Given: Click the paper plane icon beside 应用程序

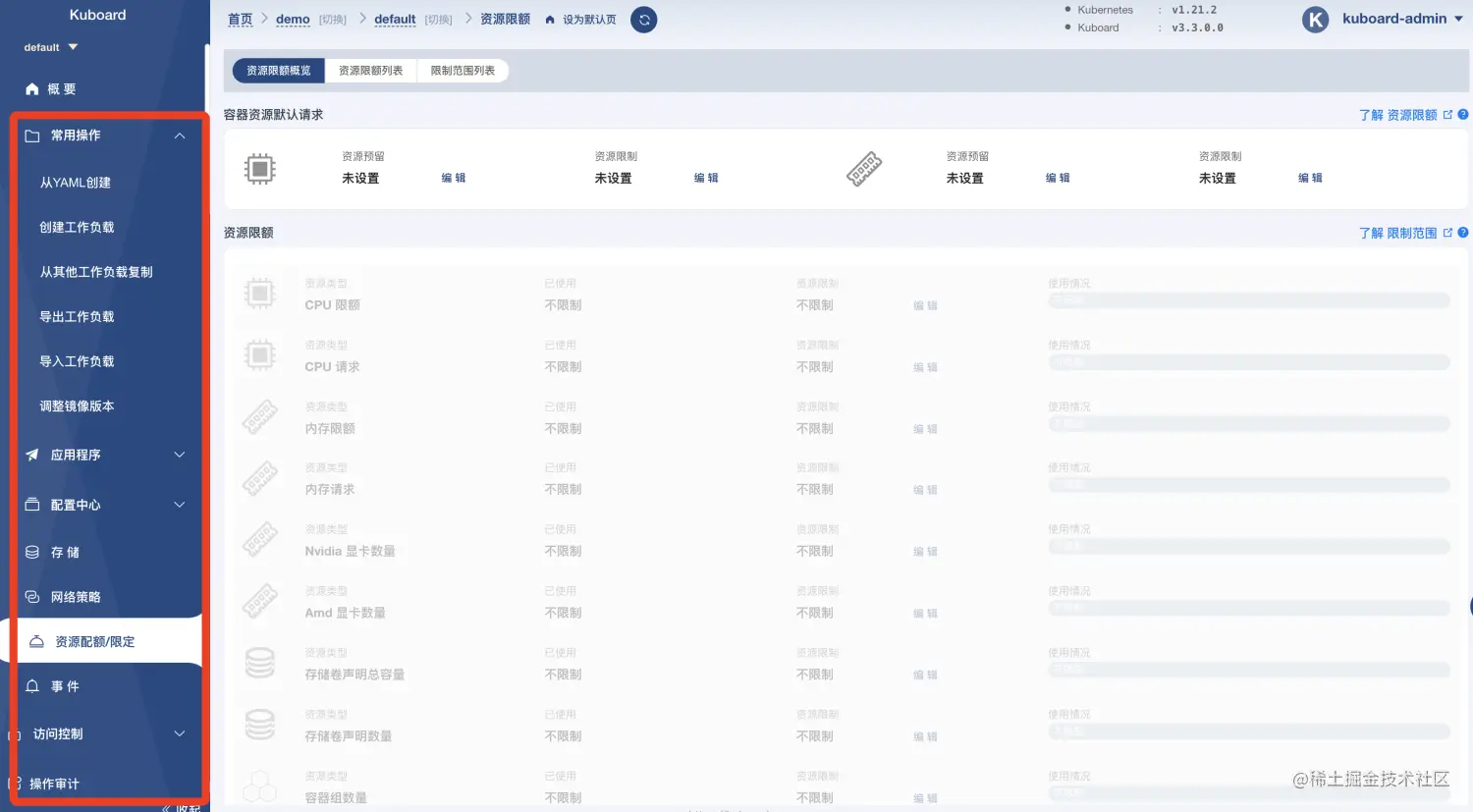Looking at the screenshot, I should coord(32,455).
